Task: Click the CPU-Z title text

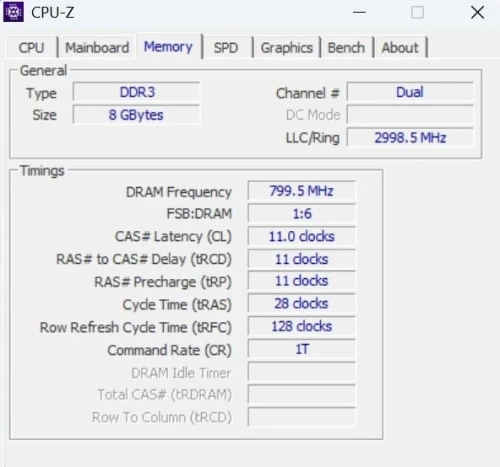Action: tap(52, 13)
